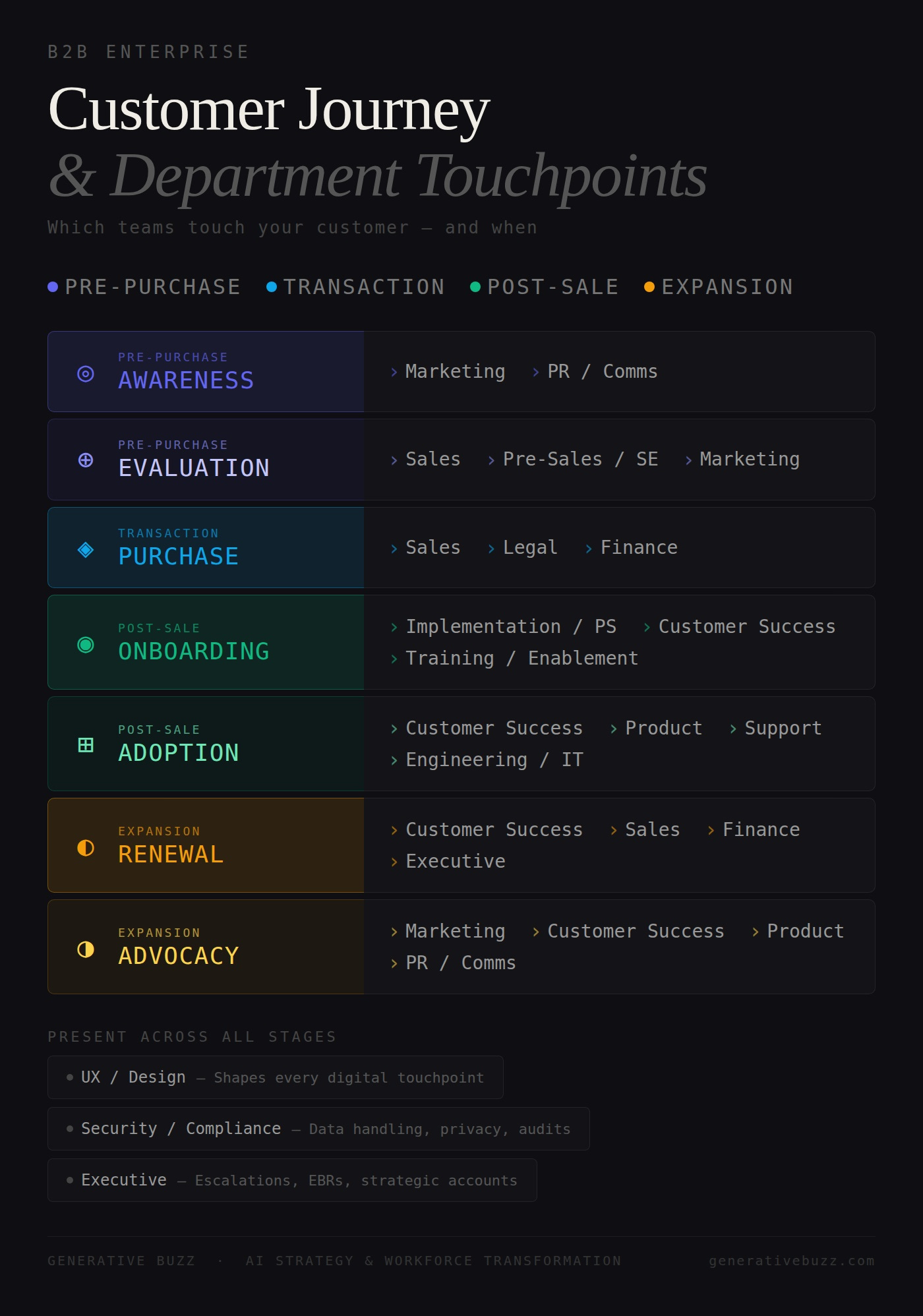Click chevron beside Marketing in Awareness row
Image resolution: width=923 pixels, height=1316 pixels.
(394, 373)
